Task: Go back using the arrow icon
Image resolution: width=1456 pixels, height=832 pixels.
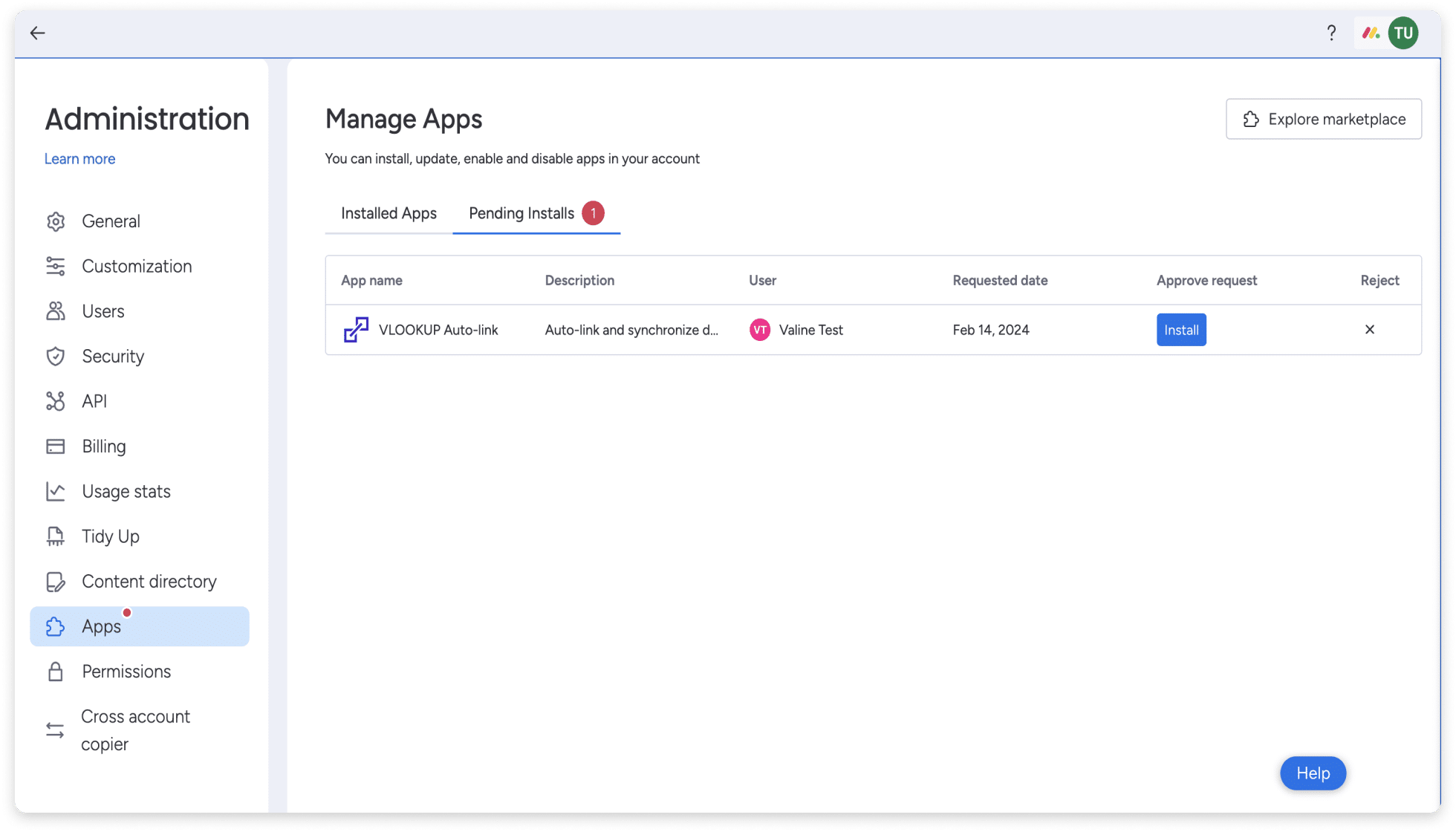Action: 37,33
